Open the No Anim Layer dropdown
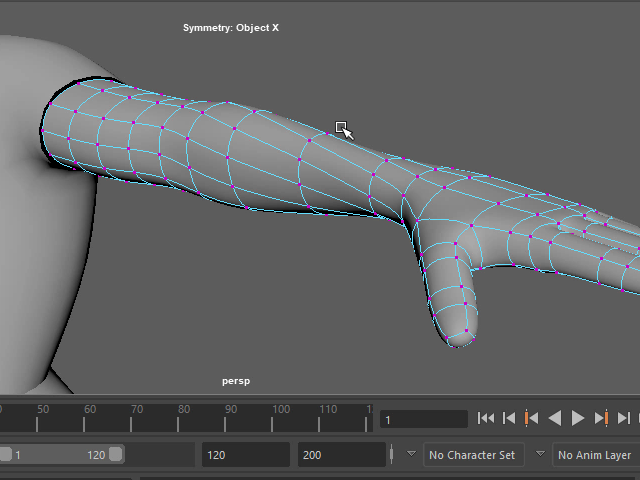 pyautogui.click(x=596, y=455)
